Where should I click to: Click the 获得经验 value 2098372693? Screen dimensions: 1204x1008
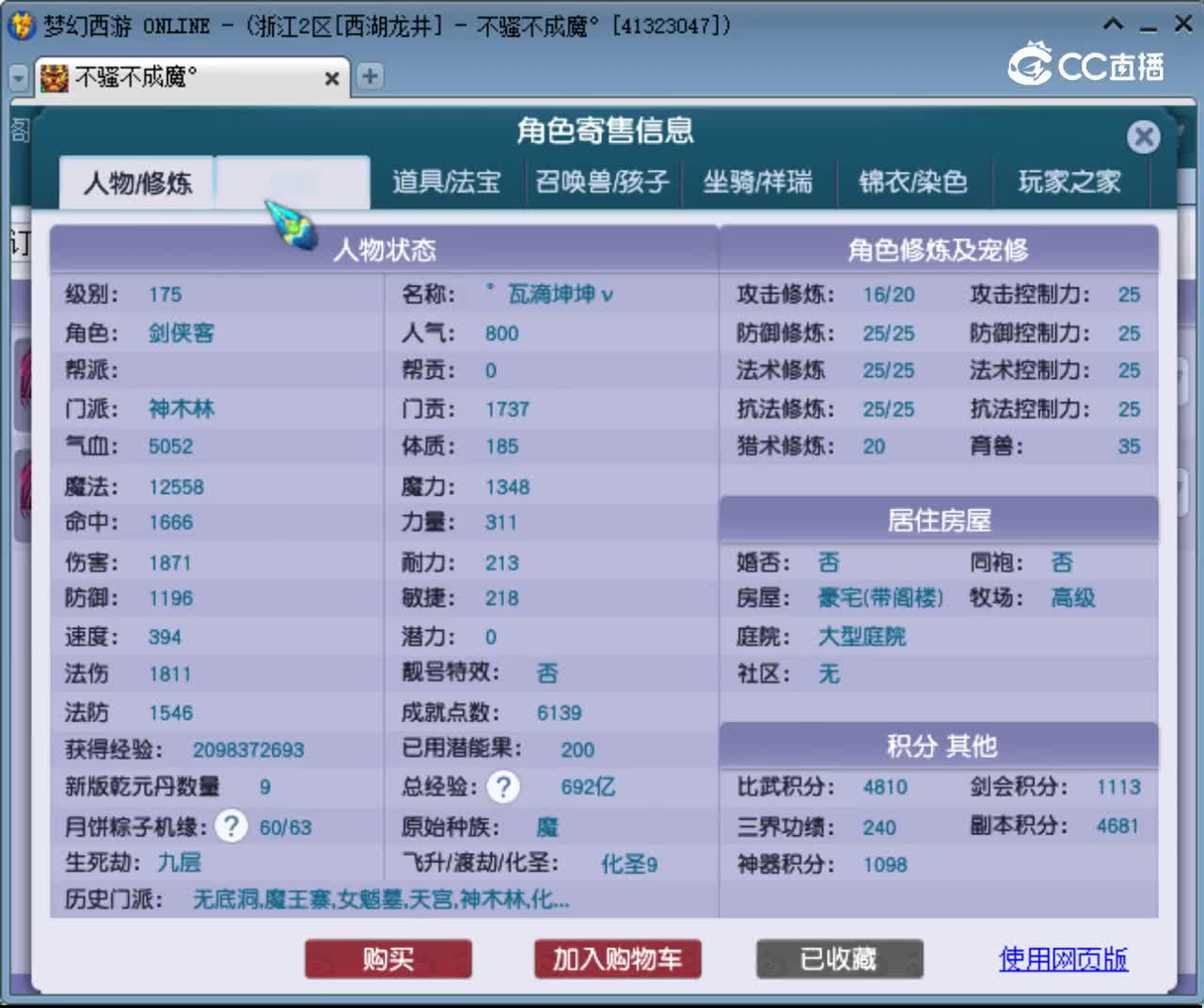click(x=248, y=749)
